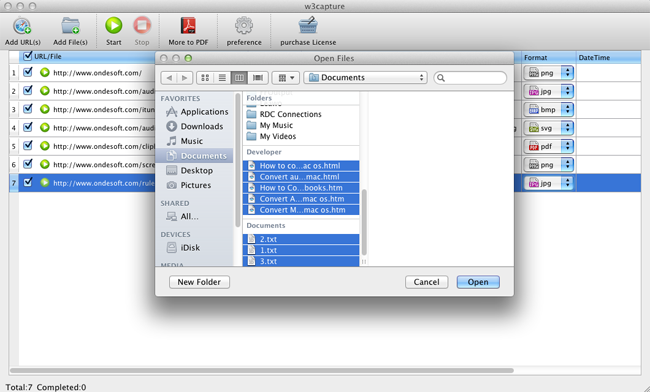650x392 pixels.
Task: Start capture with the green Start icon
Action: pos(113,26)
